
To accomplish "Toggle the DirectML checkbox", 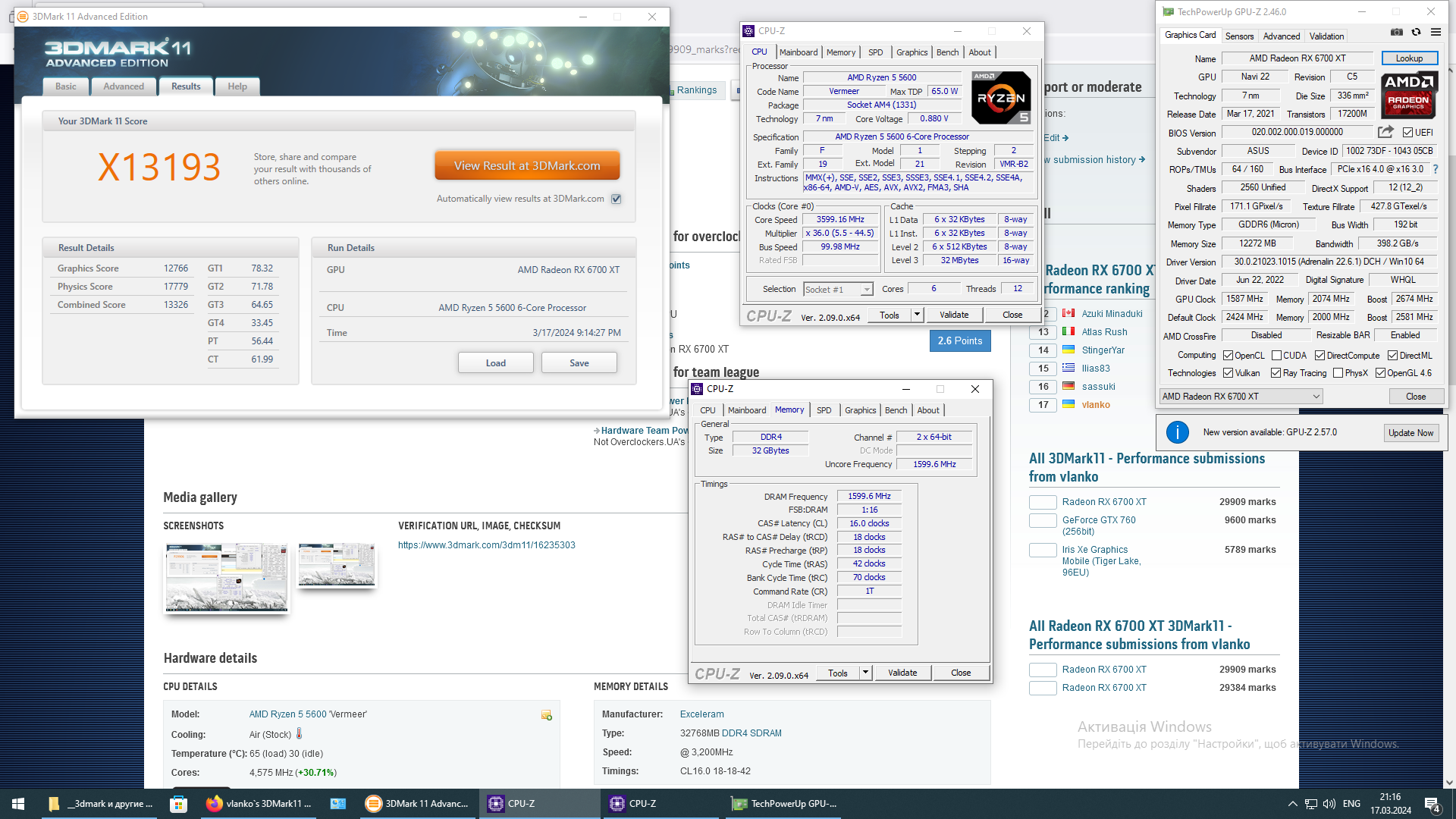I will pos(1392,356).
